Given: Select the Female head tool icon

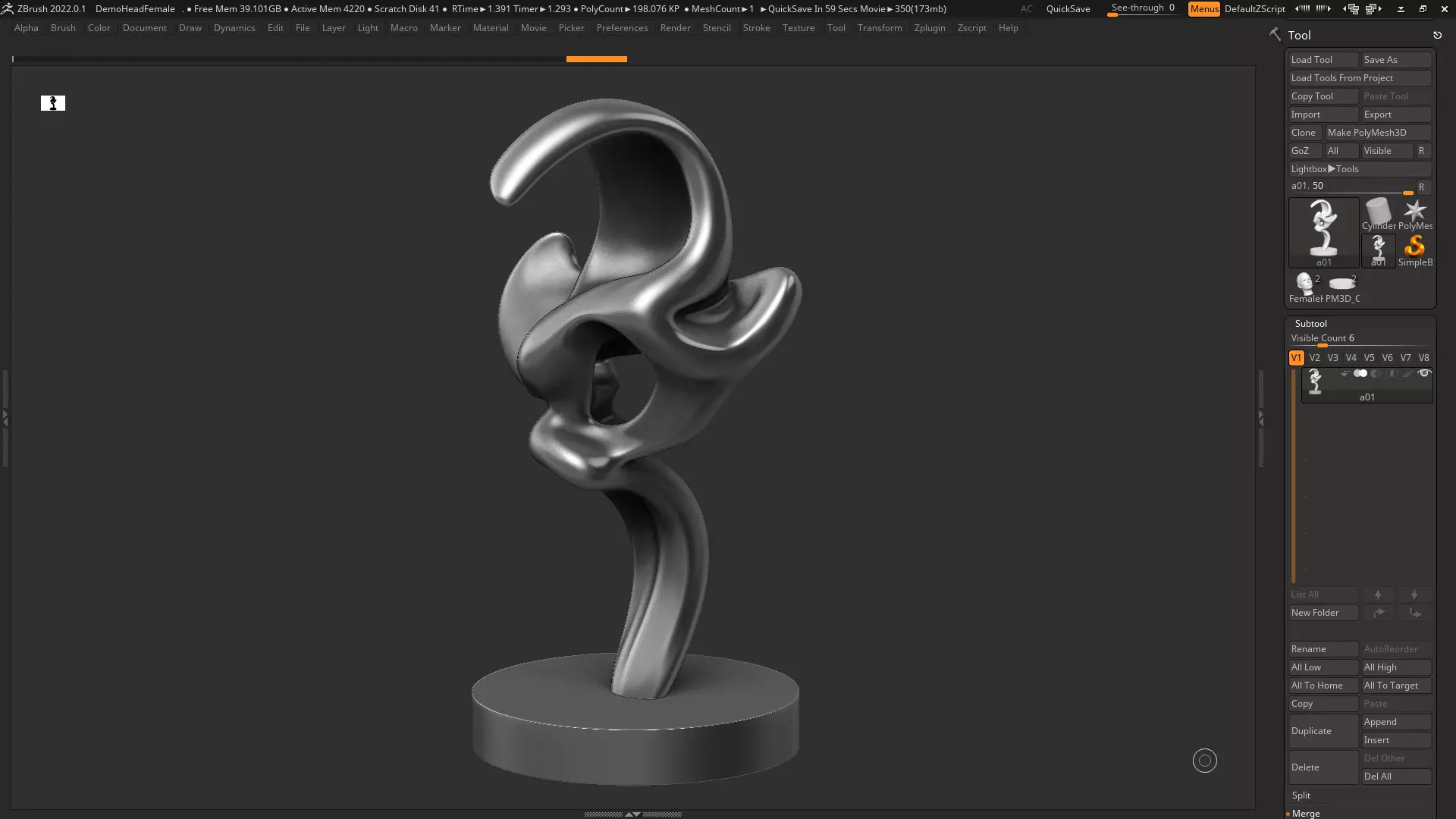Looking at the screenshot, I should 1305,287.
